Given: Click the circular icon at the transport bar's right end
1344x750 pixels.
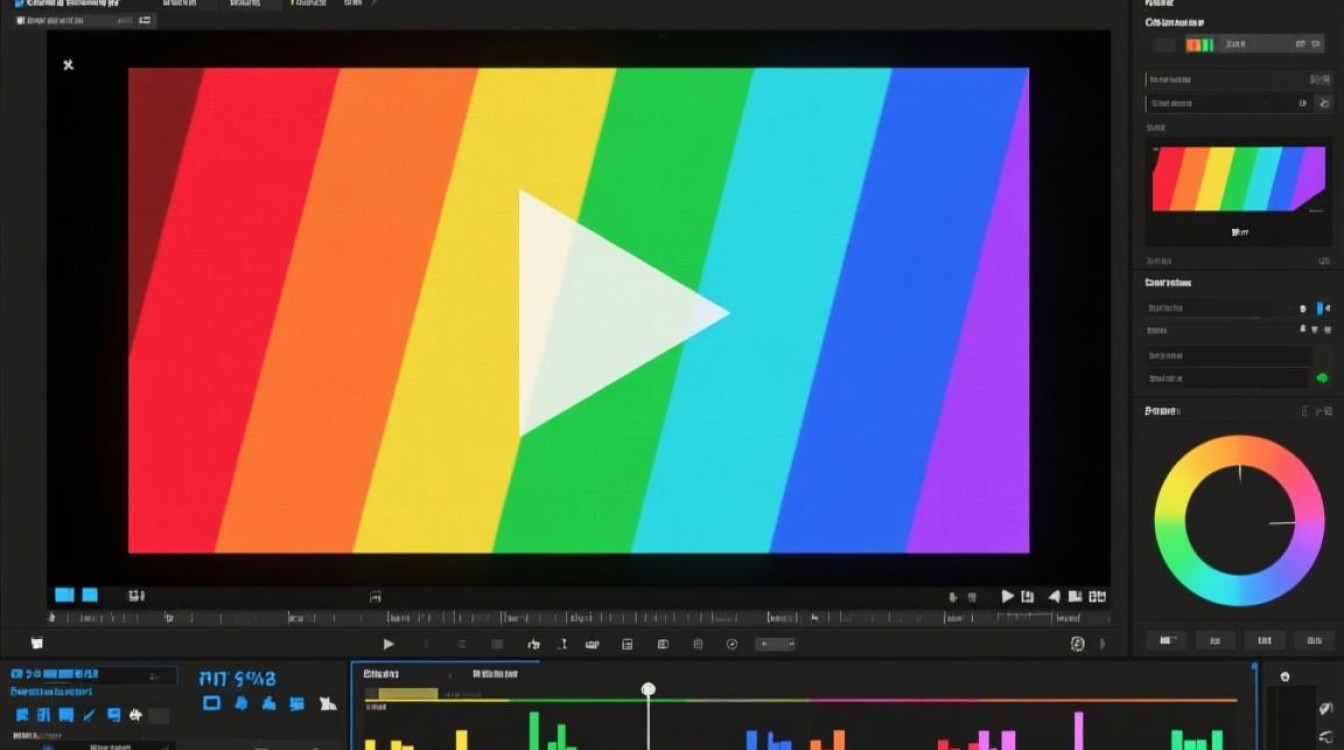Looking at the screenshot, I should [1077, 644].
